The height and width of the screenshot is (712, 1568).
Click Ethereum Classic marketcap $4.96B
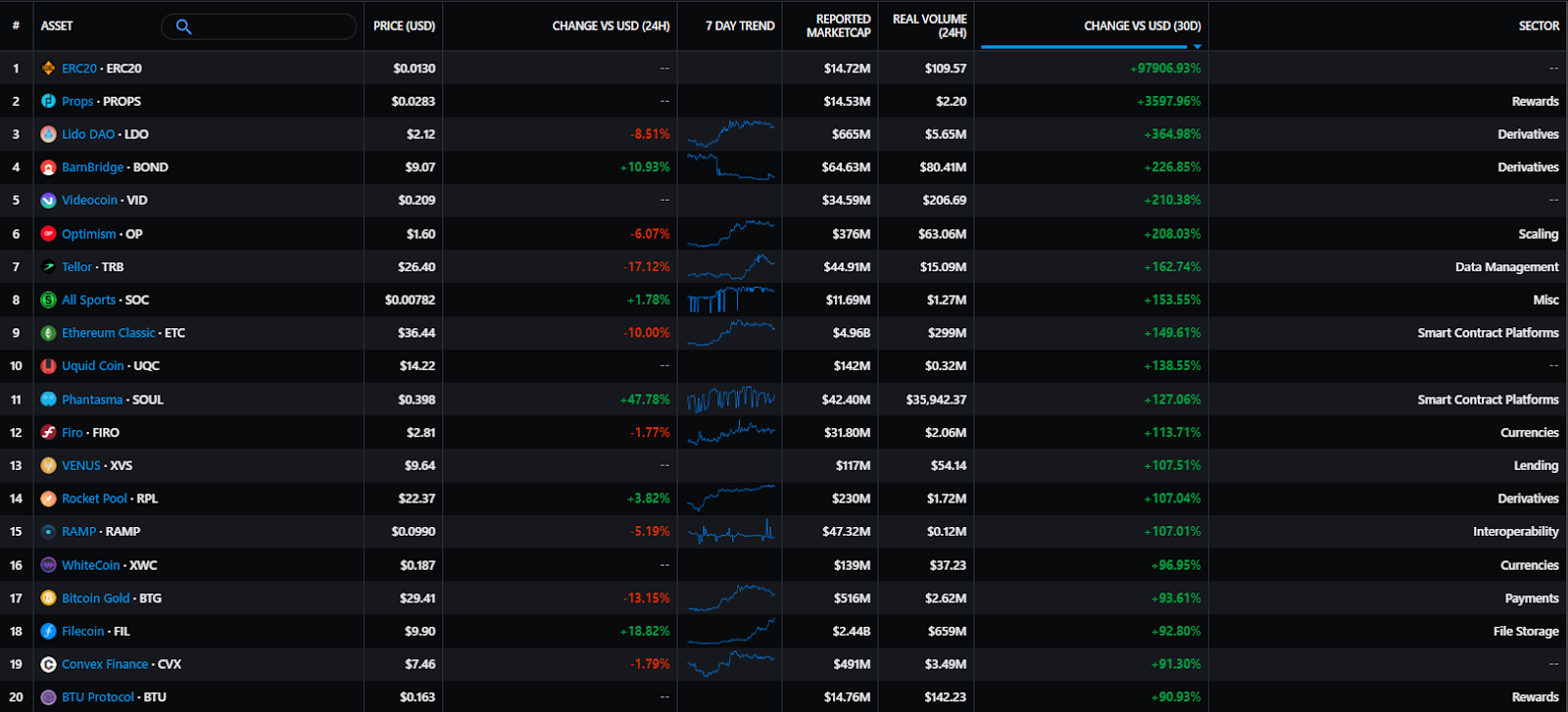click(x=852, y=333)
